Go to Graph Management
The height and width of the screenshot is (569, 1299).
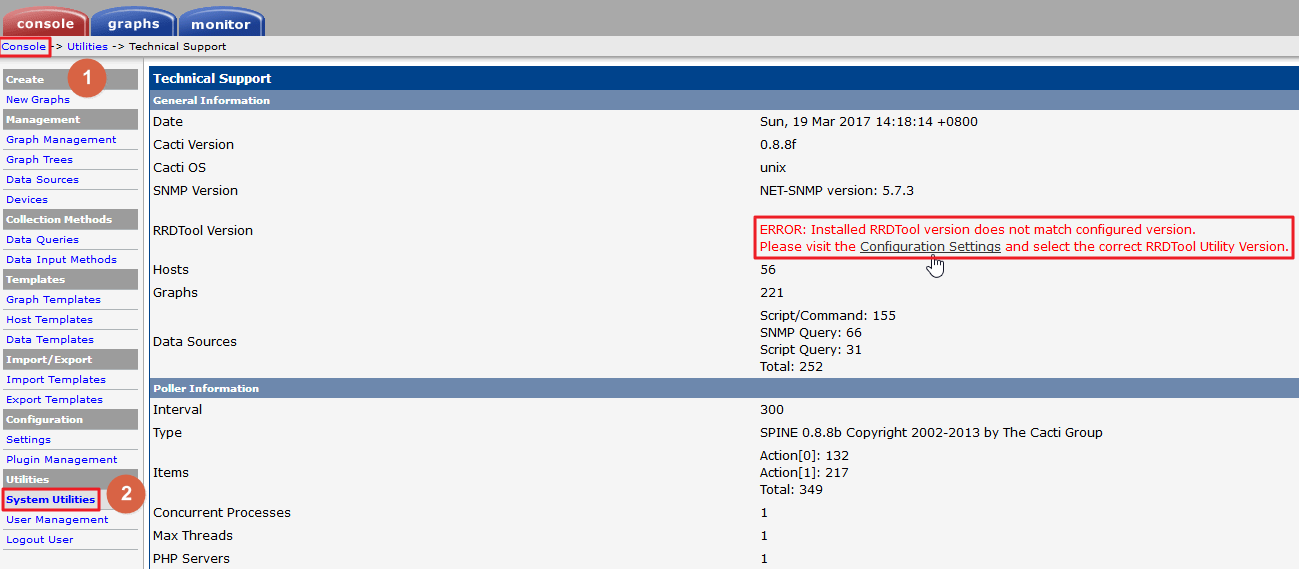pos(61,140)
